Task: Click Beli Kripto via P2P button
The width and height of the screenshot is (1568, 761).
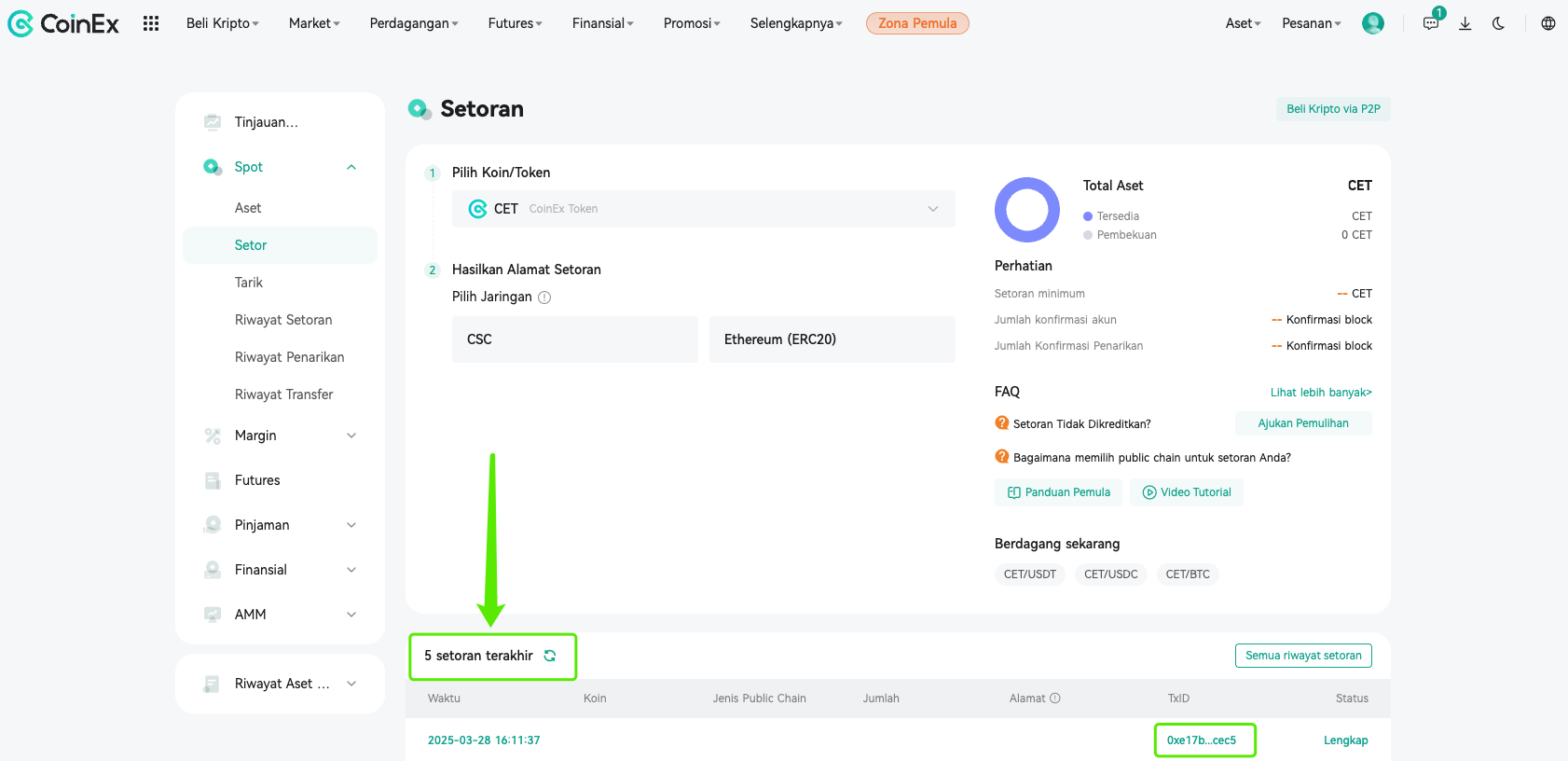Action: pyautogui.click(x=1333, y=109)
